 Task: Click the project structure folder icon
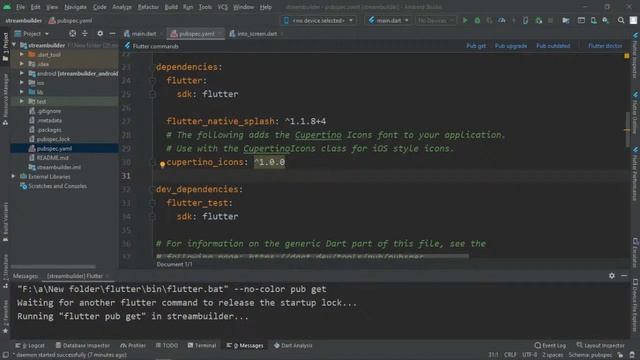565,20
